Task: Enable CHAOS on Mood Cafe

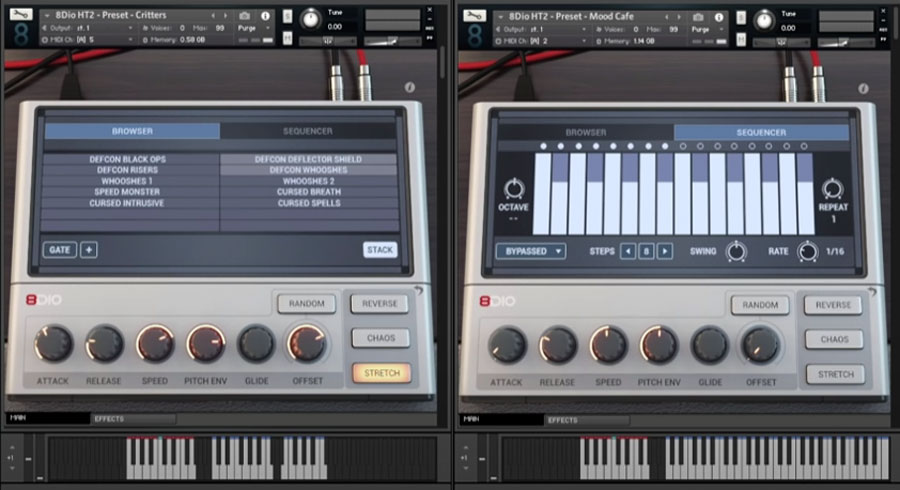Action: (834, 339)
